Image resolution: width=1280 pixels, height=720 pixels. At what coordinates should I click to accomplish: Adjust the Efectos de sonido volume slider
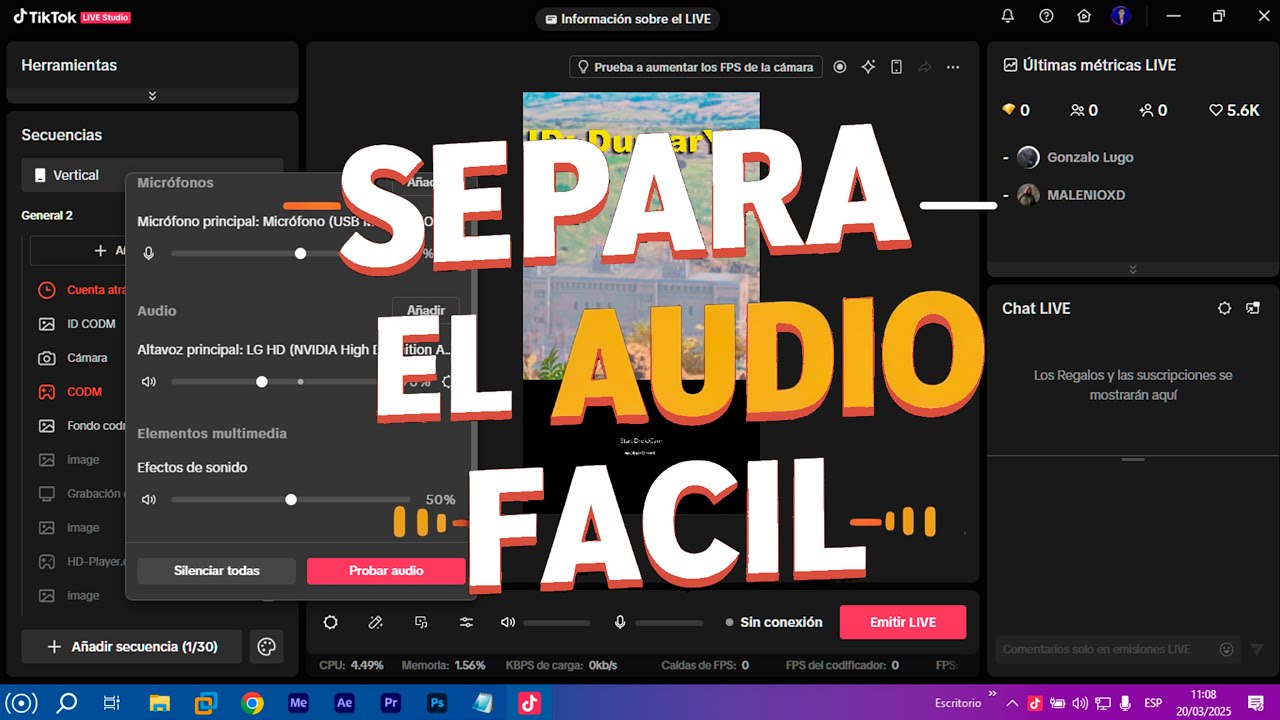[291, 499]
